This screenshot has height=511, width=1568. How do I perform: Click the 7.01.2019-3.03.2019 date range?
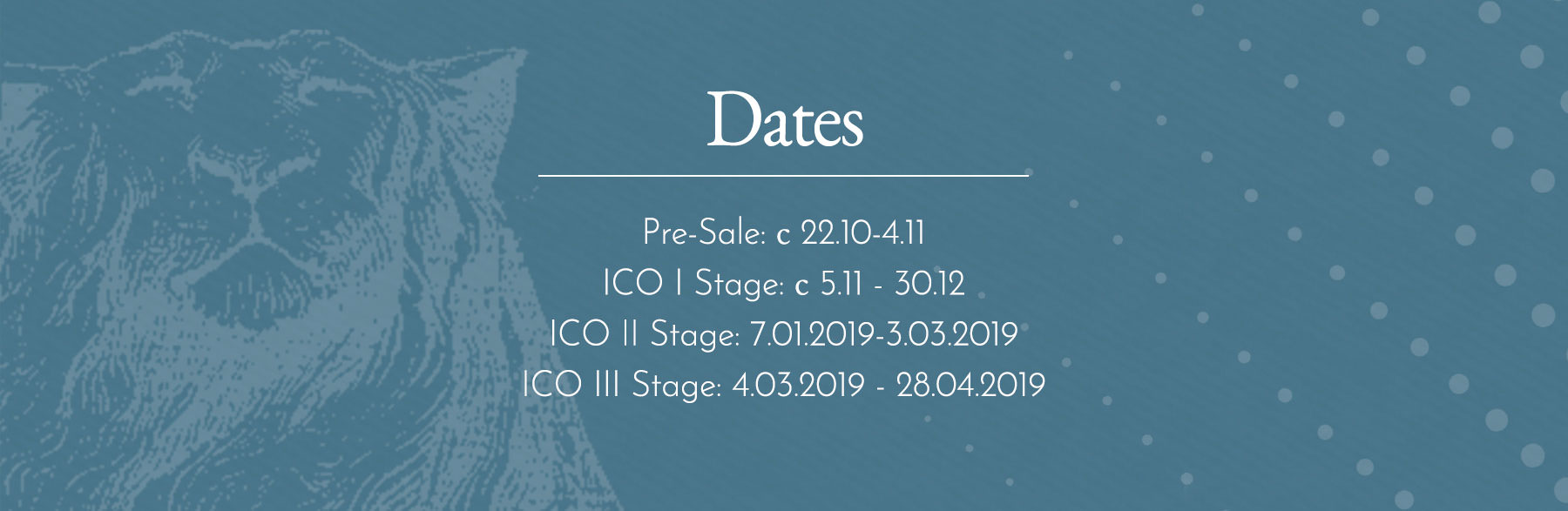[883, 334]
